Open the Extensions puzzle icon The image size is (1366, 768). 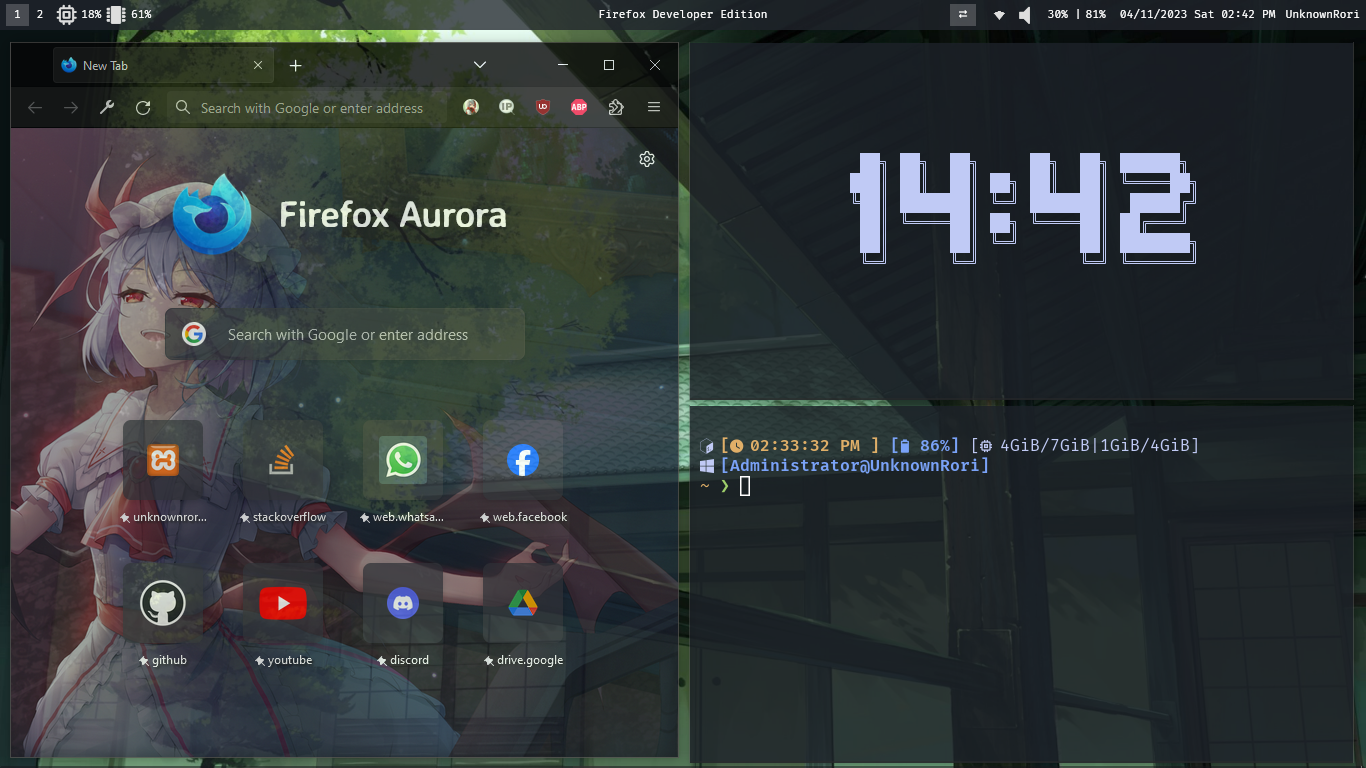pos(616,107)
